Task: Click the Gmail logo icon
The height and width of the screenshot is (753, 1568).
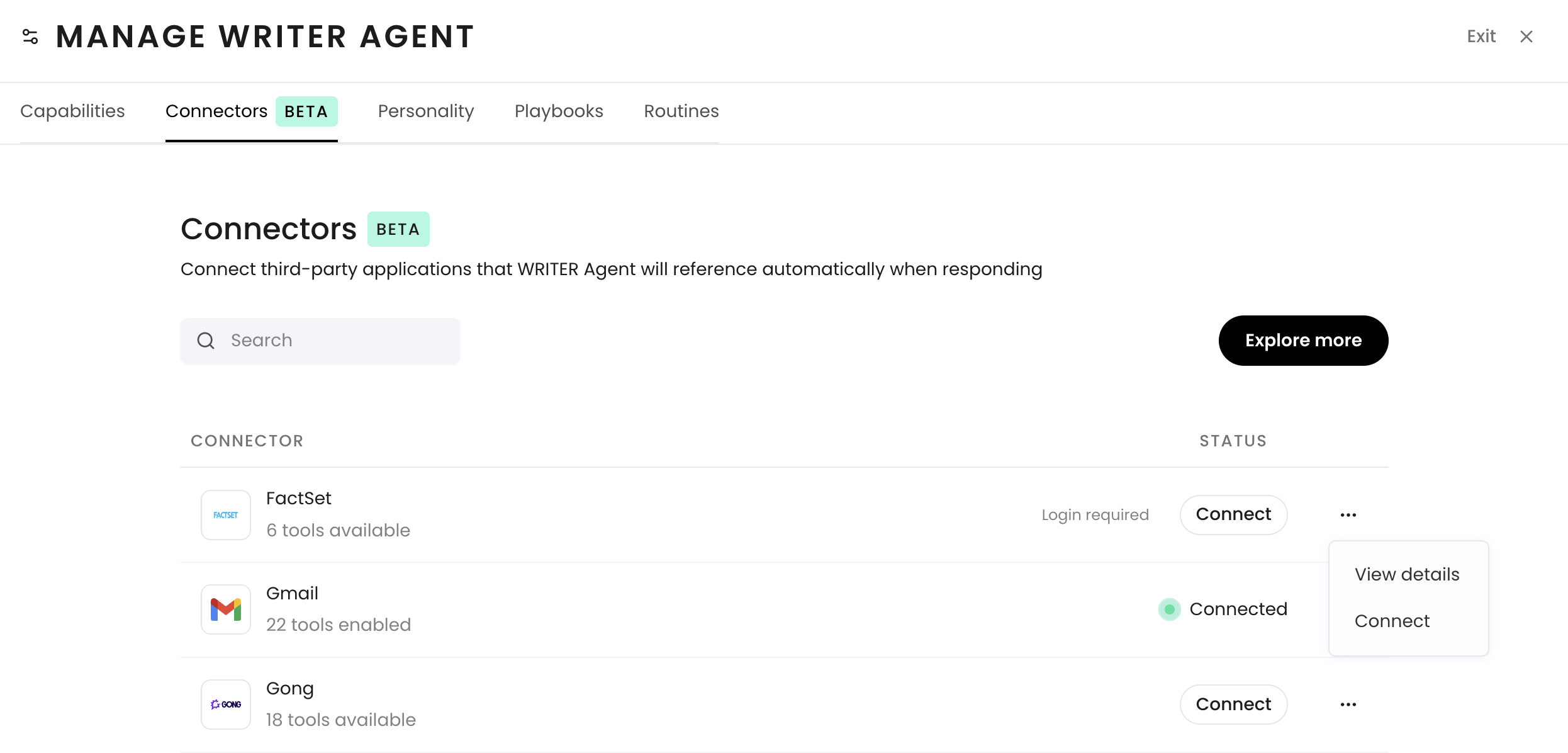Action: (226, 609)
